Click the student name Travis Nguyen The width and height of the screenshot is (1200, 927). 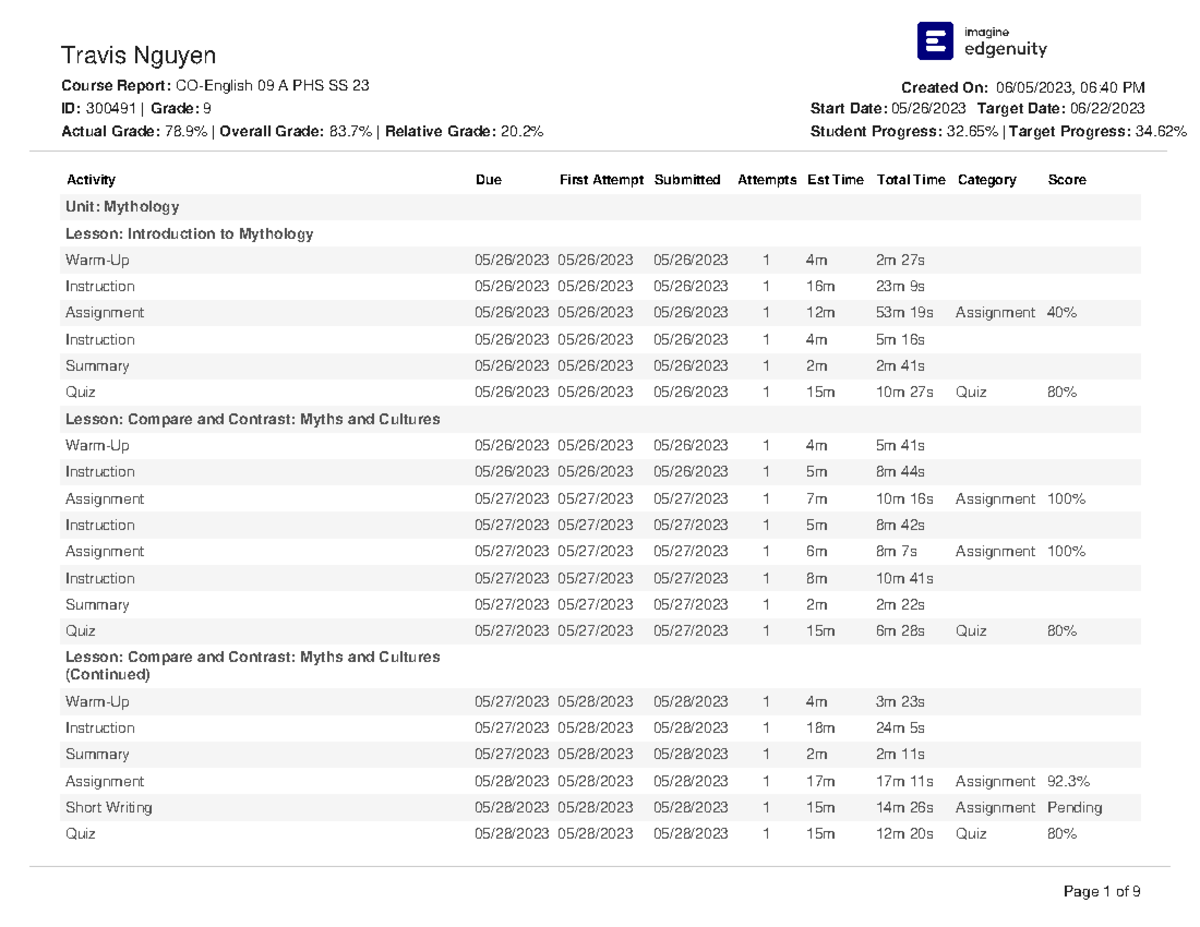(138, 54)
